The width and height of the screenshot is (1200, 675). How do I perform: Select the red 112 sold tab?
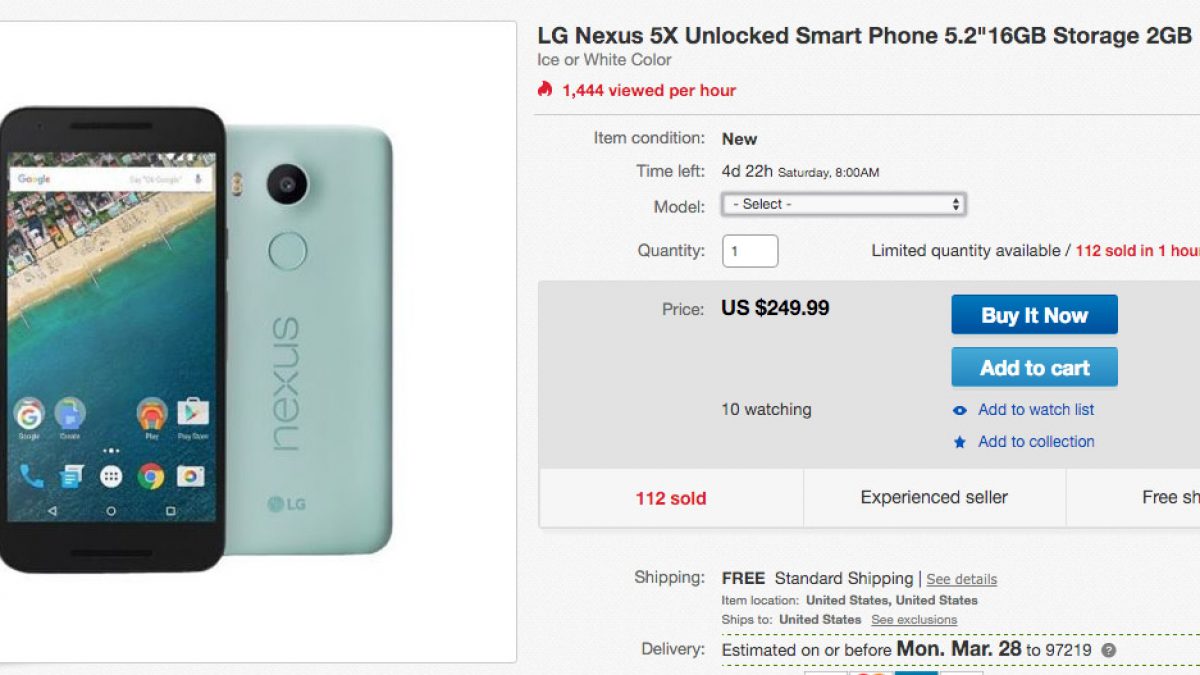pos(671,497)
